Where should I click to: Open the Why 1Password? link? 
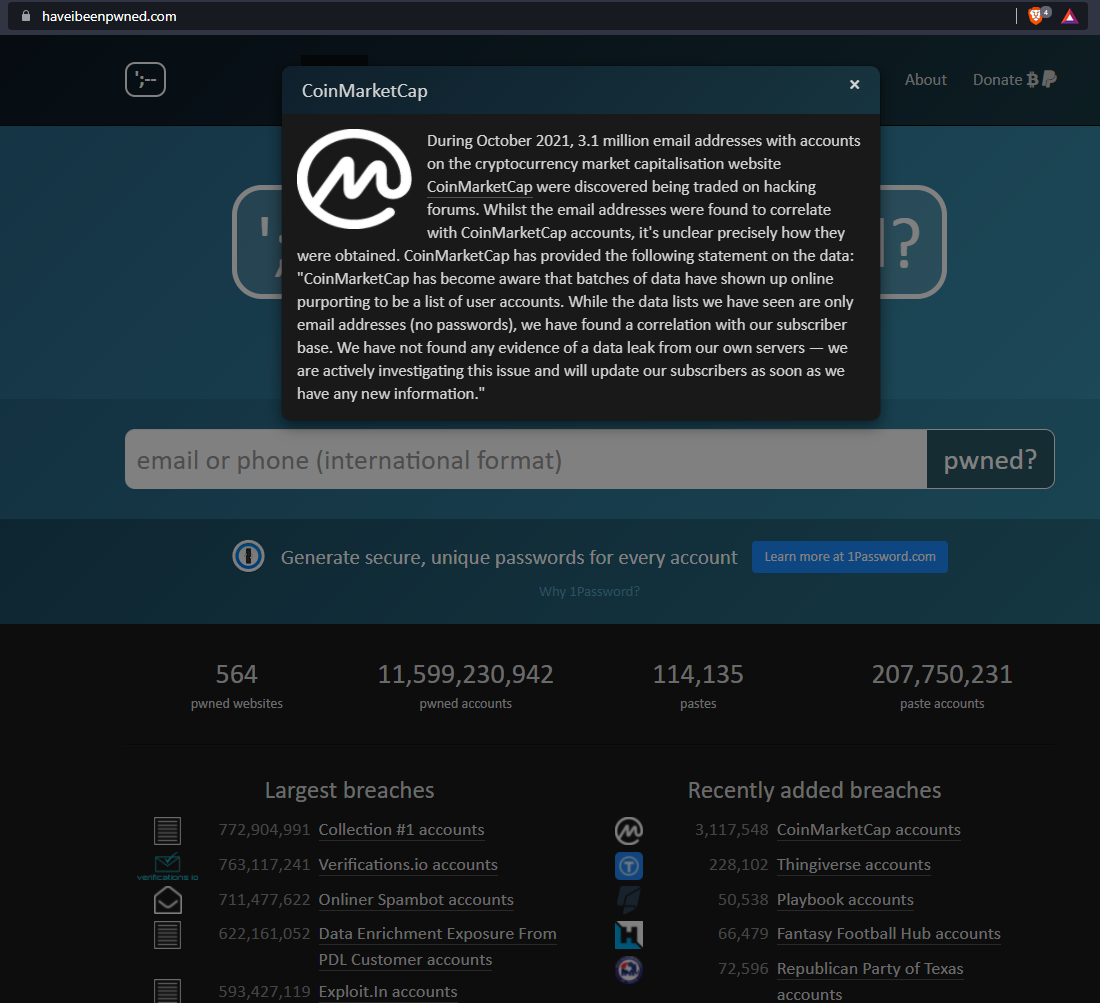coord(589,591)
